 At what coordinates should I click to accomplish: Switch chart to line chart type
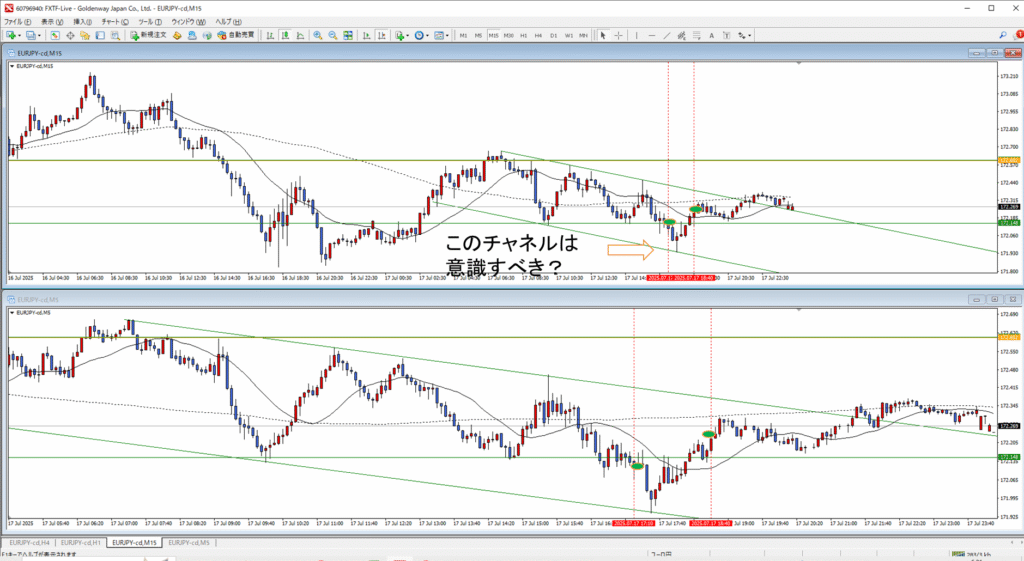coord(300,35)
